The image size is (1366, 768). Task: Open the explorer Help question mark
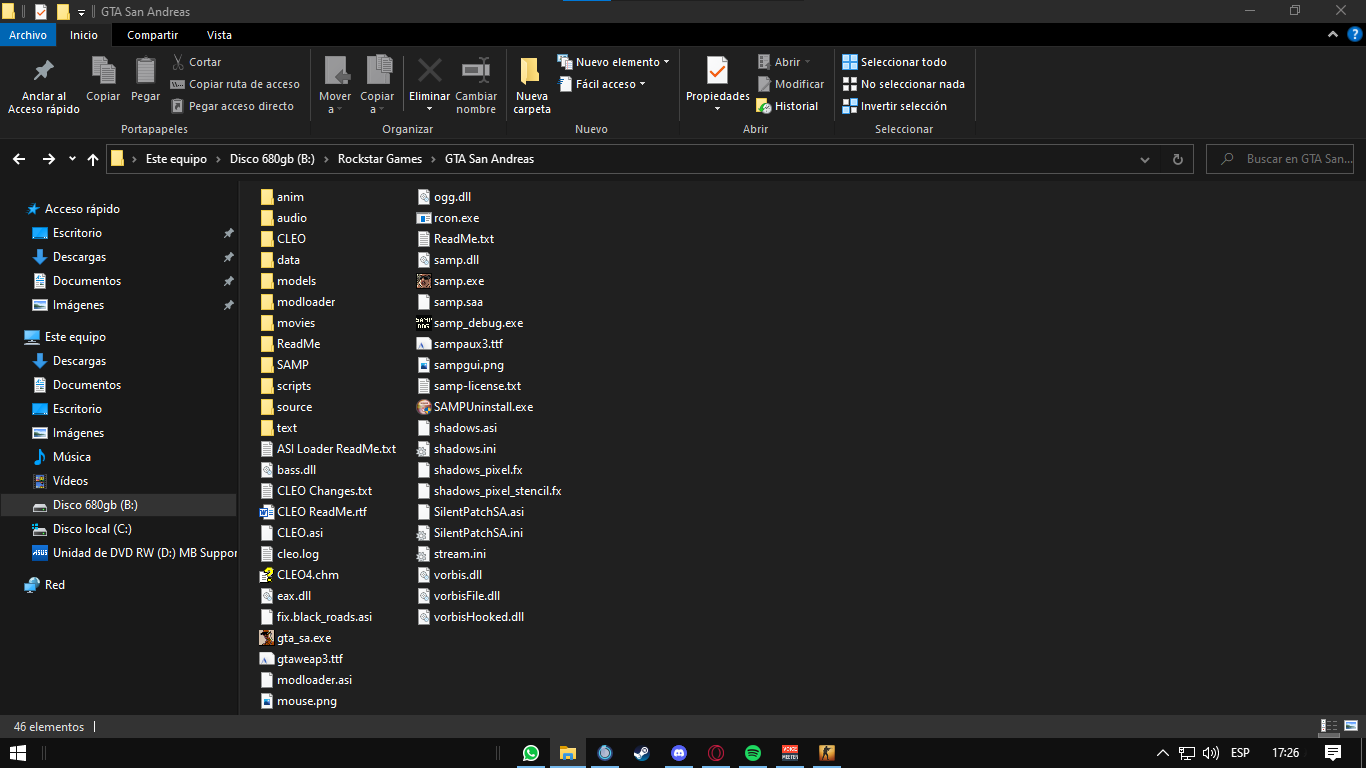click(x=1353, y=35)
